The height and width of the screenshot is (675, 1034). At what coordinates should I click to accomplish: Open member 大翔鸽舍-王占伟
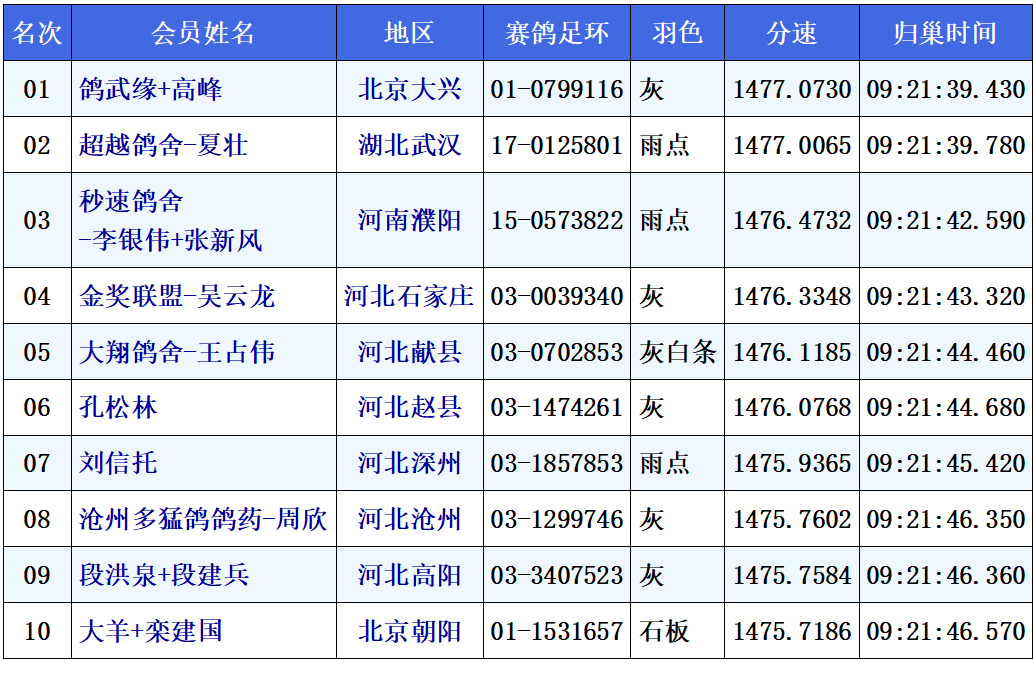coord(177,353)
